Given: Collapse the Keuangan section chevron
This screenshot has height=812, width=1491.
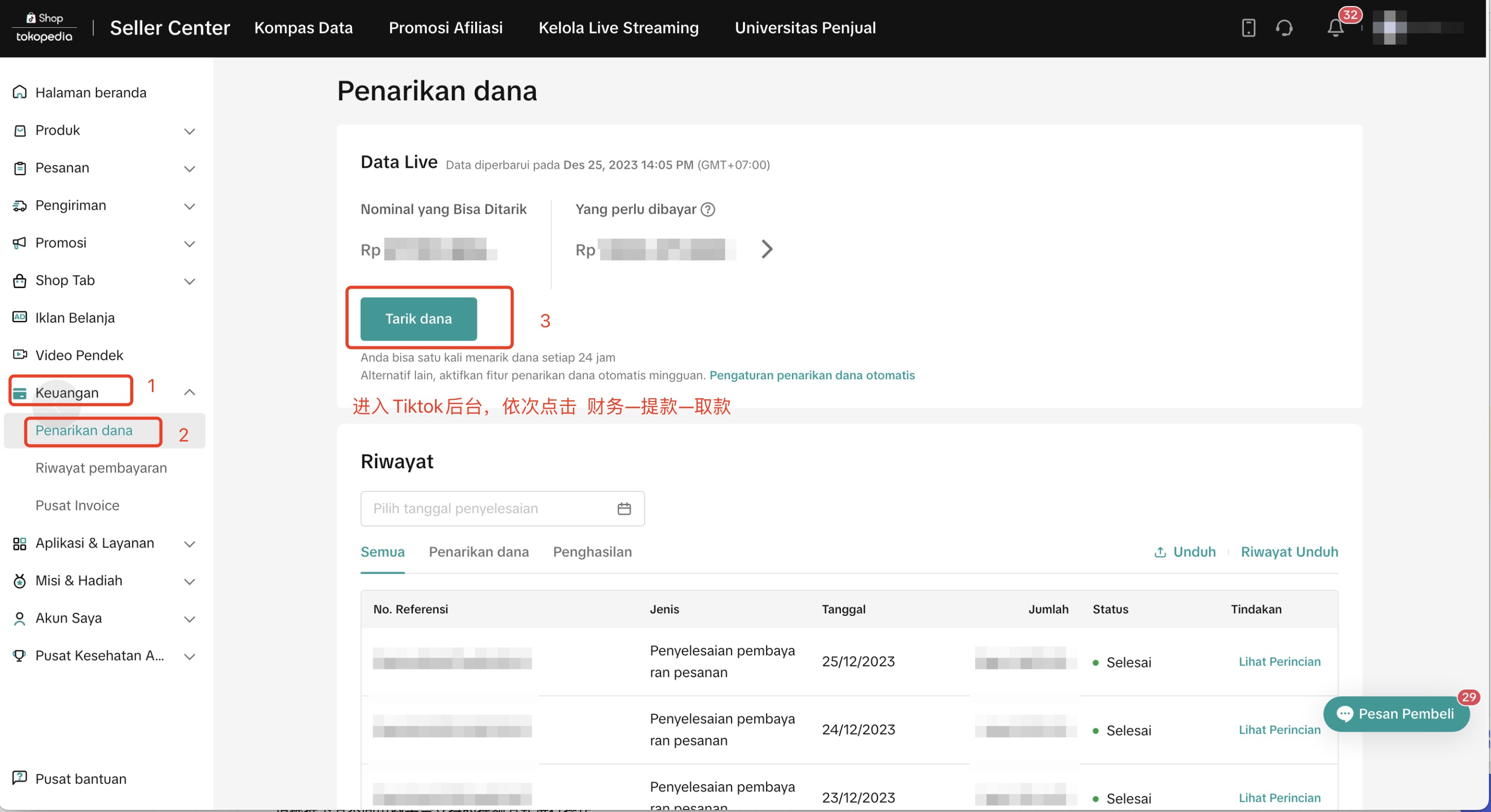Looking at the screenshot, I should 189,393.
